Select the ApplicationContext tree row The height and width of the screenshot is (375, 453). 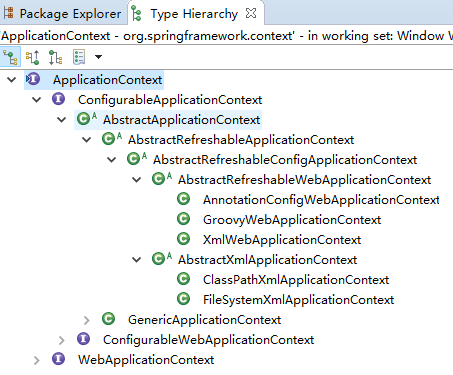click(x=94, y=80)
